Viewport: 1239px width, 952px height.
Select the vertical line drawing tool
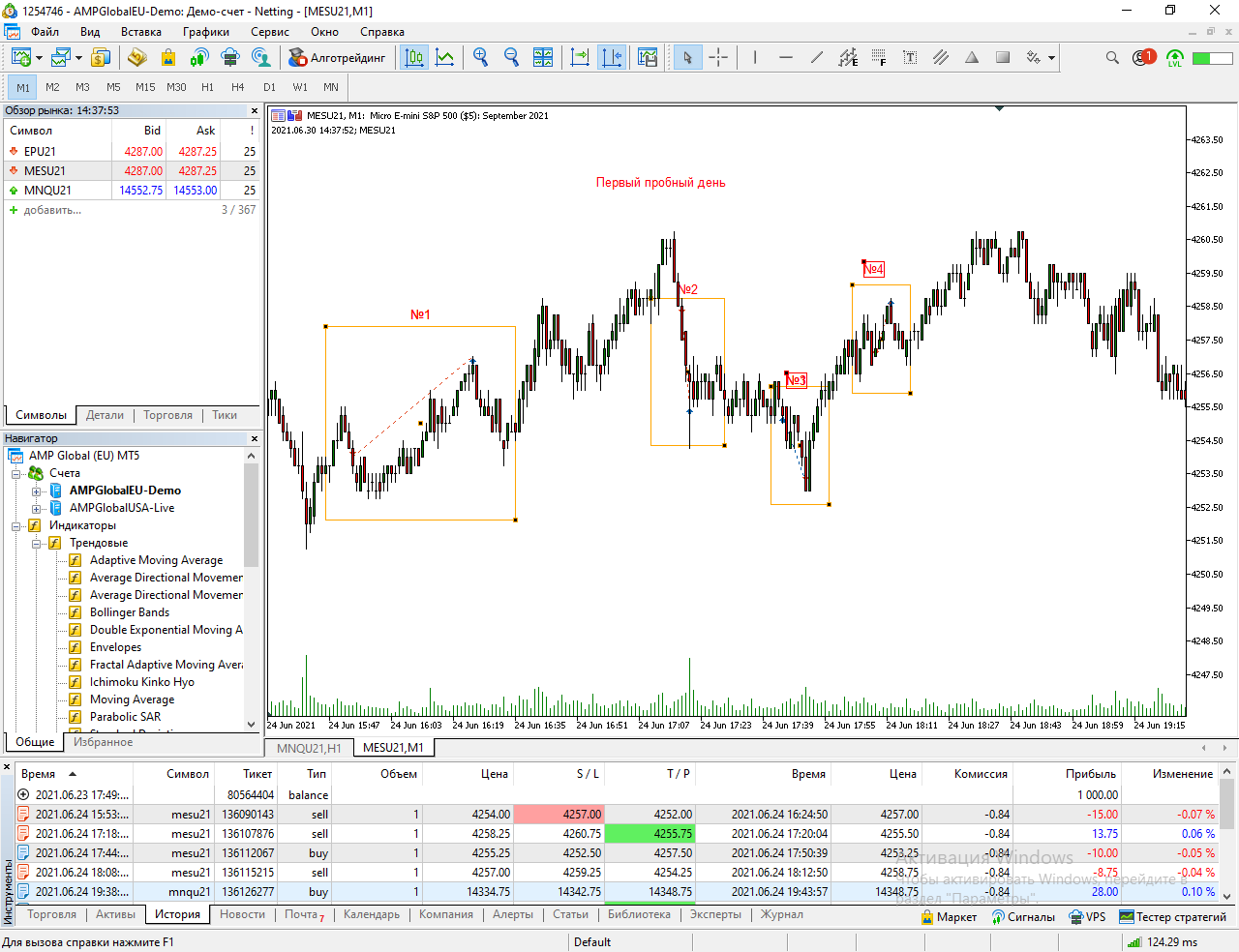tap(755, 58)
